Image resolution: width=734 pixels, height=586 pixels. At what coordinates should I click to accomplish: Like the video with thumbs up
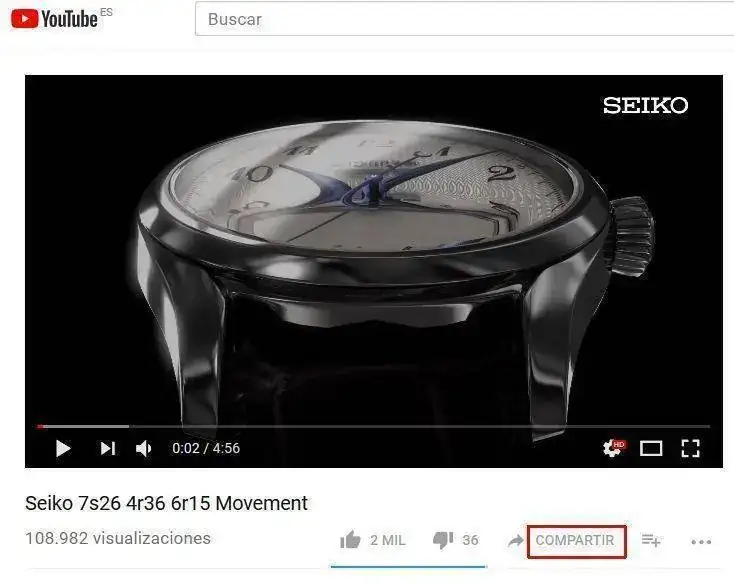click(x=350, y=540)
